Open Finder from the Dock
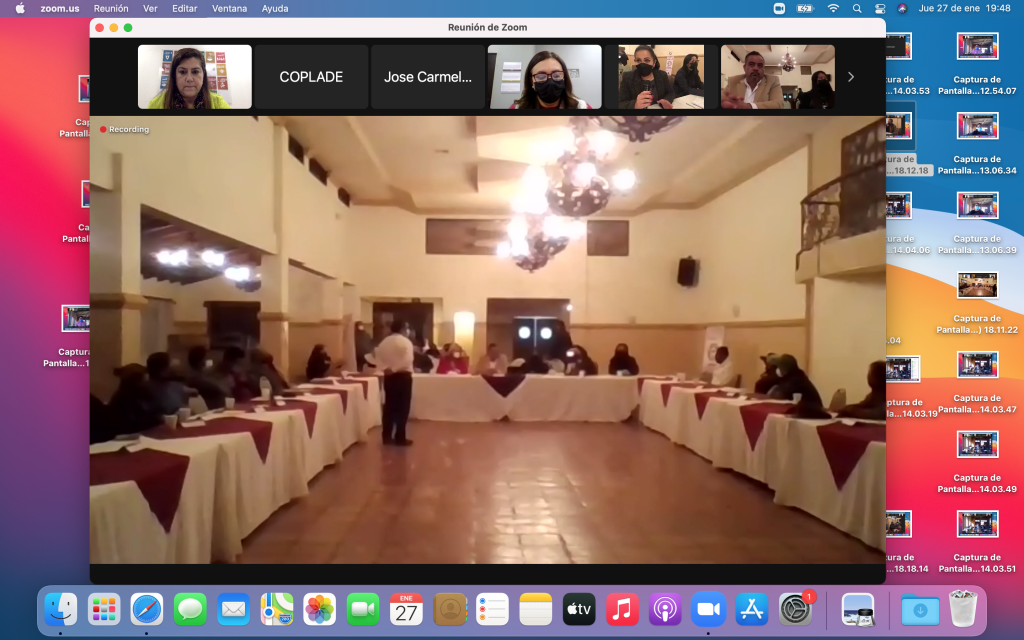Screen dimensions: 1024x640 61,610
